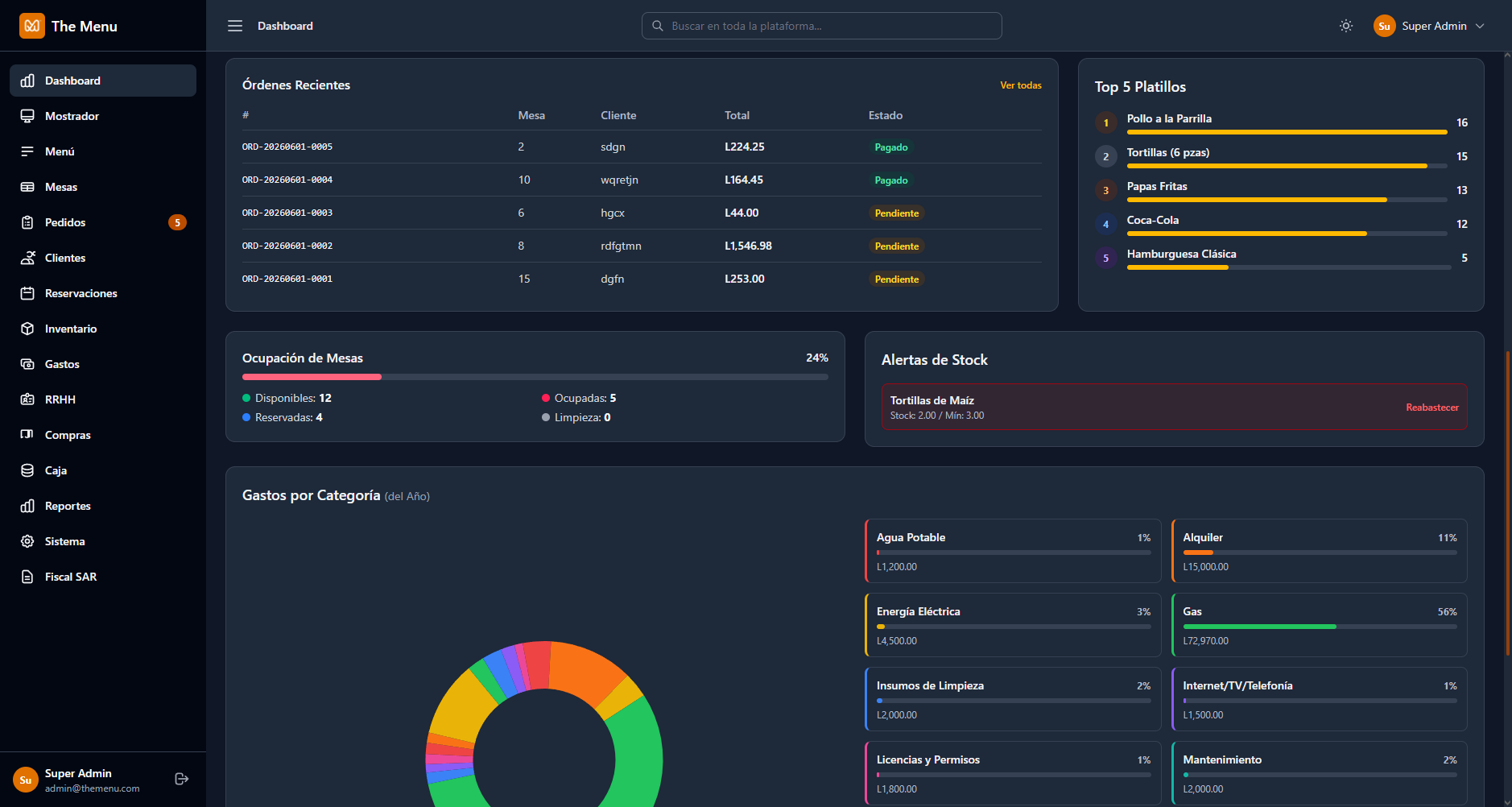Click the Reportes chart icon
1512x807 pixels.
click(x=27, y=506)
